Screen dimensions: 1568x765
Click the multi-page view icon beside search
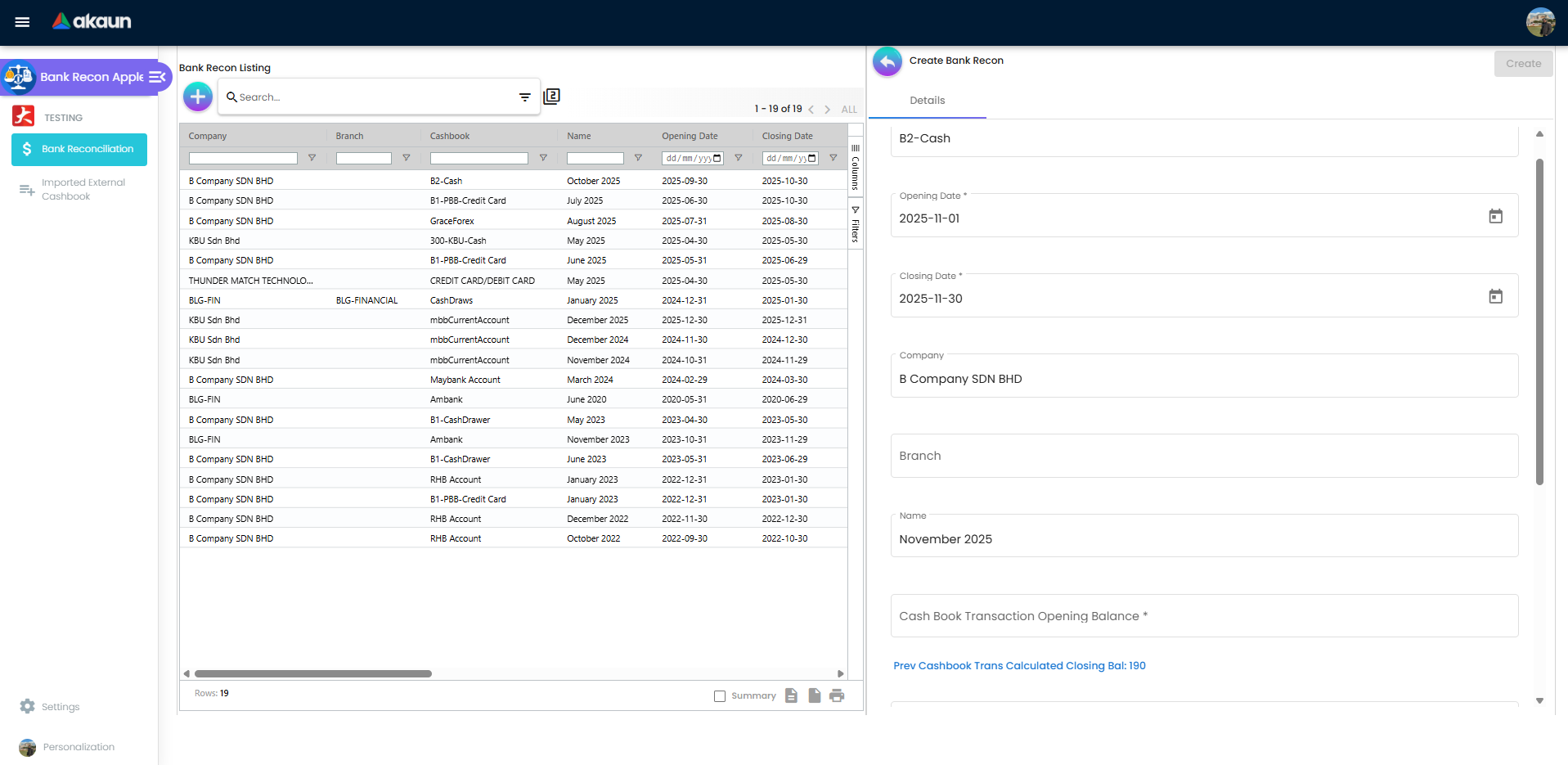click(552, 97)
